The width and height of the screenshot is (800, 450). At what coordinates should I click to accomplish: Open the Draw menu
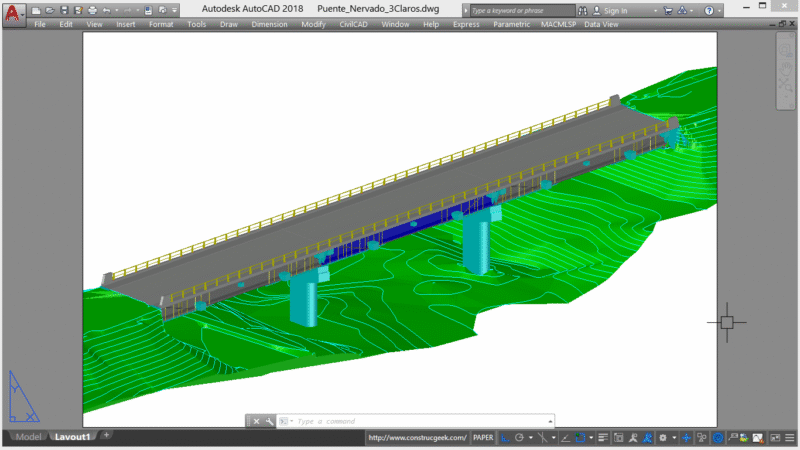(x=229, y=24)
